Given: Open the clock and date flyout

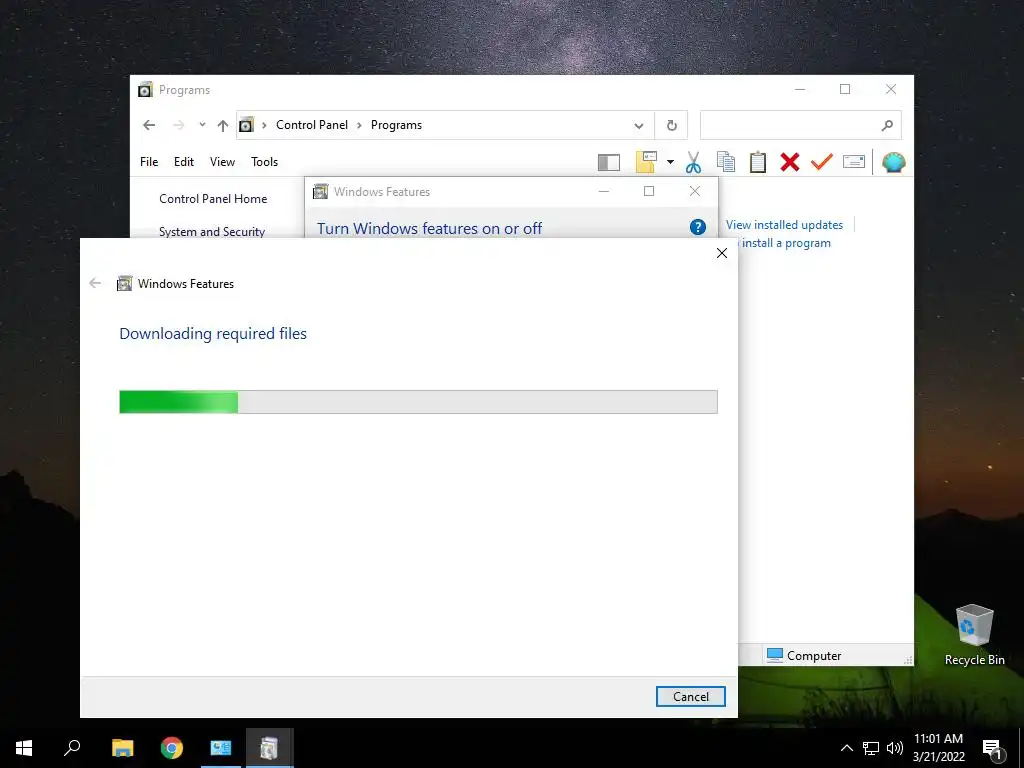Looking at the screenshot, I should [938, 748].
